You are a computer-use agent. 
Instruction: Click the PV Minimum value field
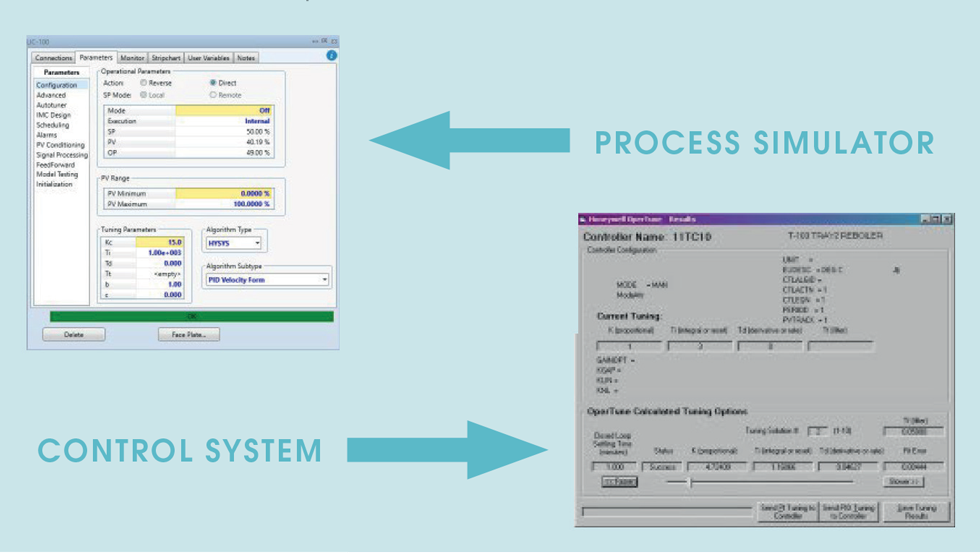point(223,193)
